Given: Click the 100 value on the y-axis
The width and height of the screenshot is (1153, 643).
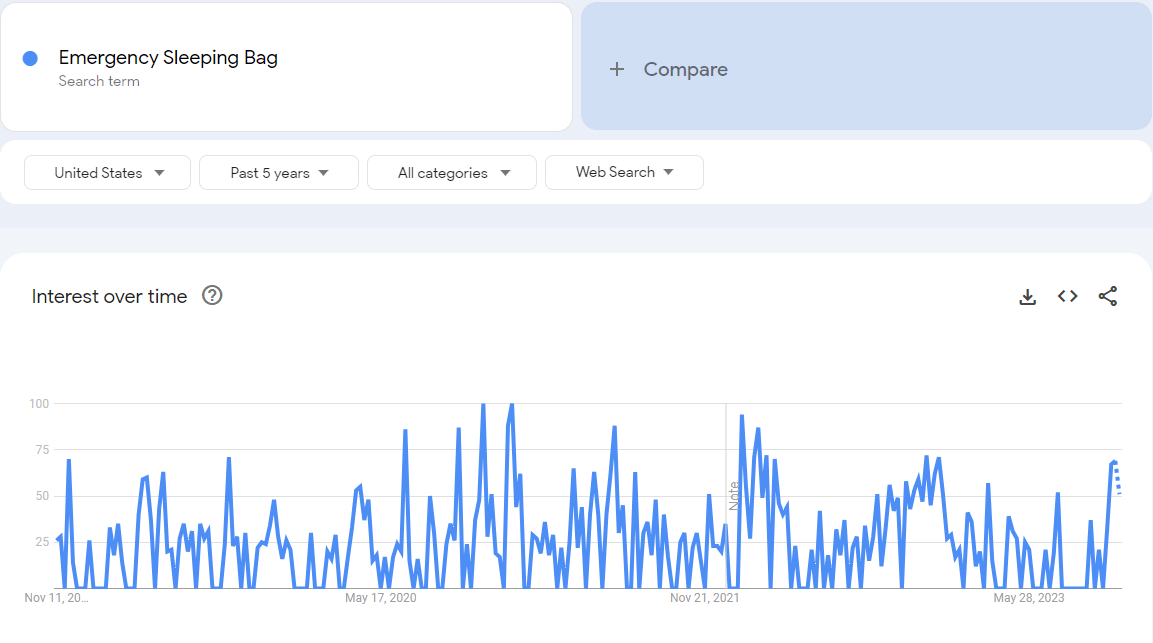Looking at the screenshot, I should click(39, 404).
